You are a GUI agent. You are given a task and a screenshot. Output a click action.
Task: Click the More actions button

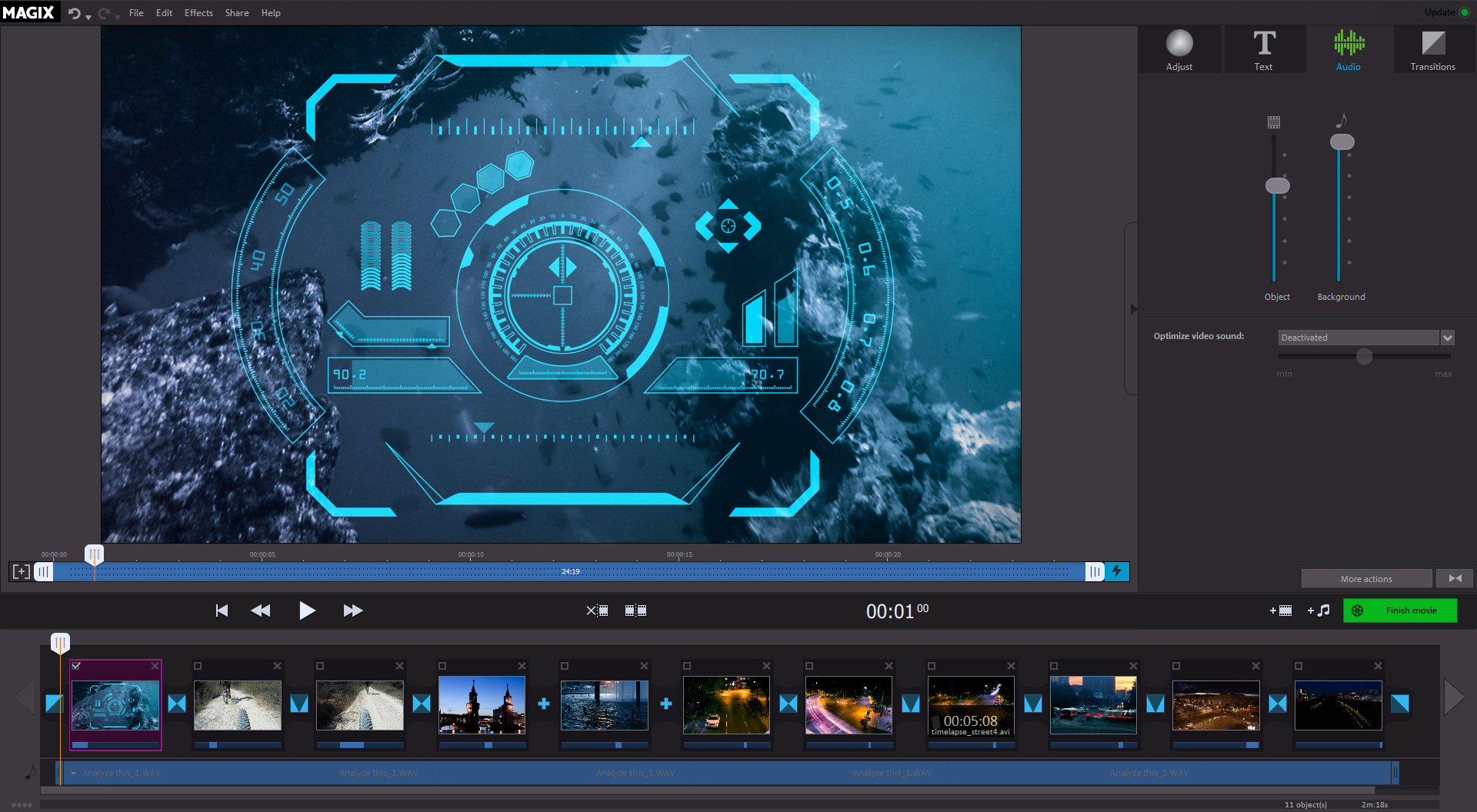[x=1366, y=579]
